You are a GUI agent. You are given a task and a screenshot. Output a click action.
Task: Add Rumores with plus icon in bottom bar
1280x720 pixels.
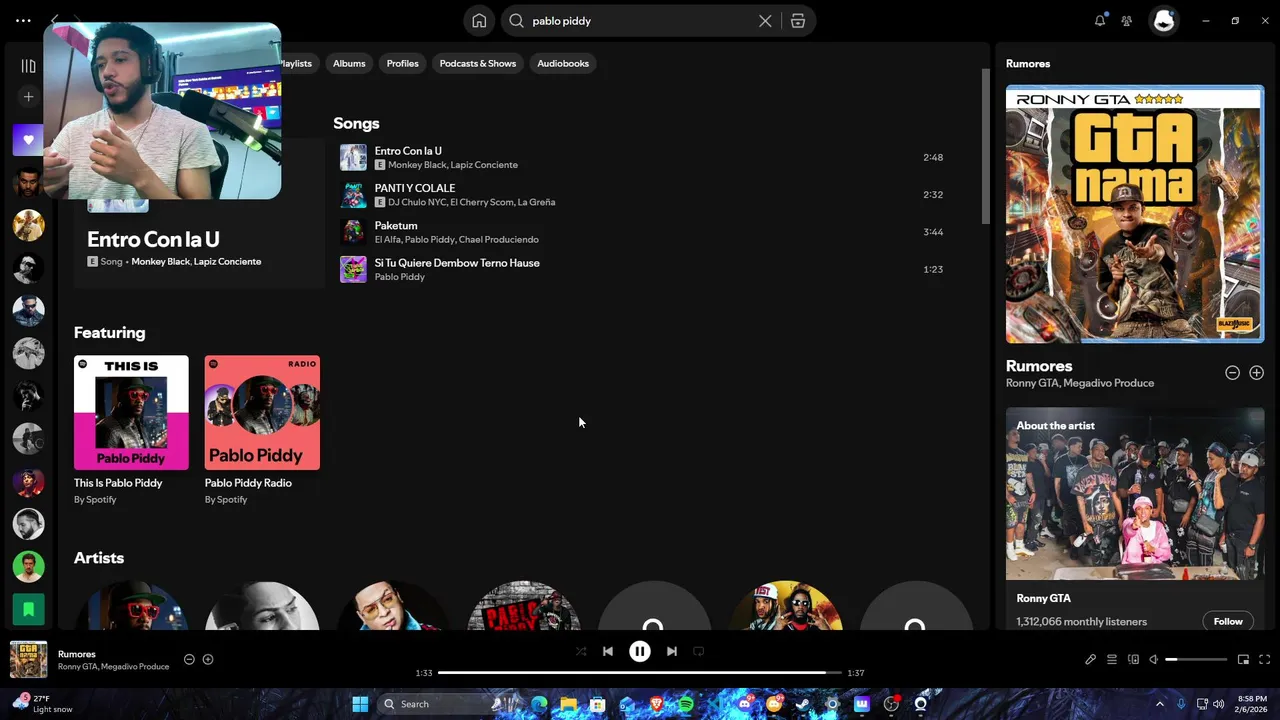click(208, 659)
